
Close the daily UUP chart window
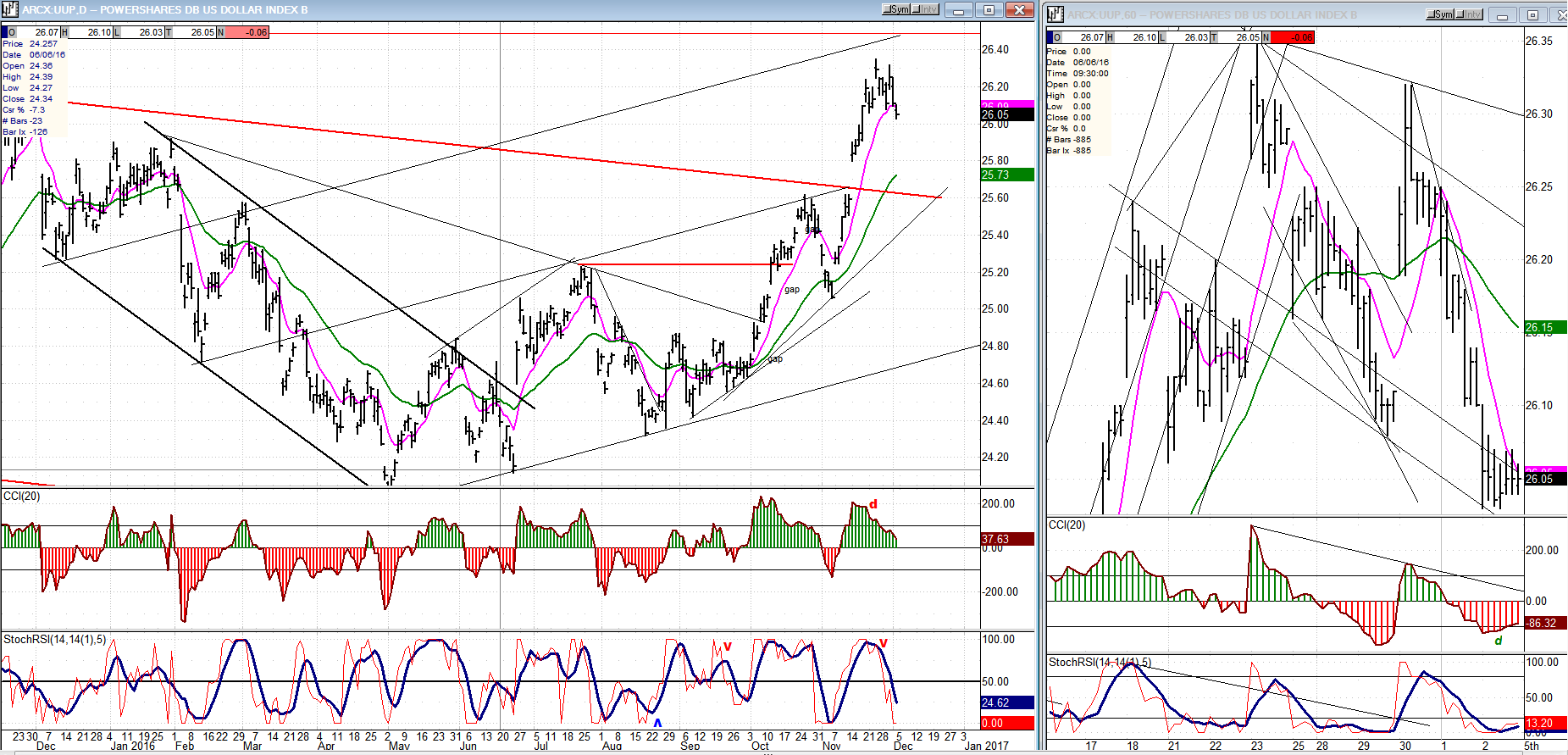(1020, 10)
